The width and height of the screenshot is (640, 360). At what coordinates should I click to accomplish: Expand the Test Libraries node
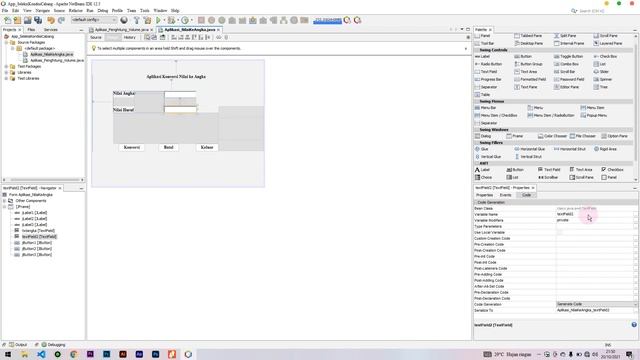(x=6, y=78)
